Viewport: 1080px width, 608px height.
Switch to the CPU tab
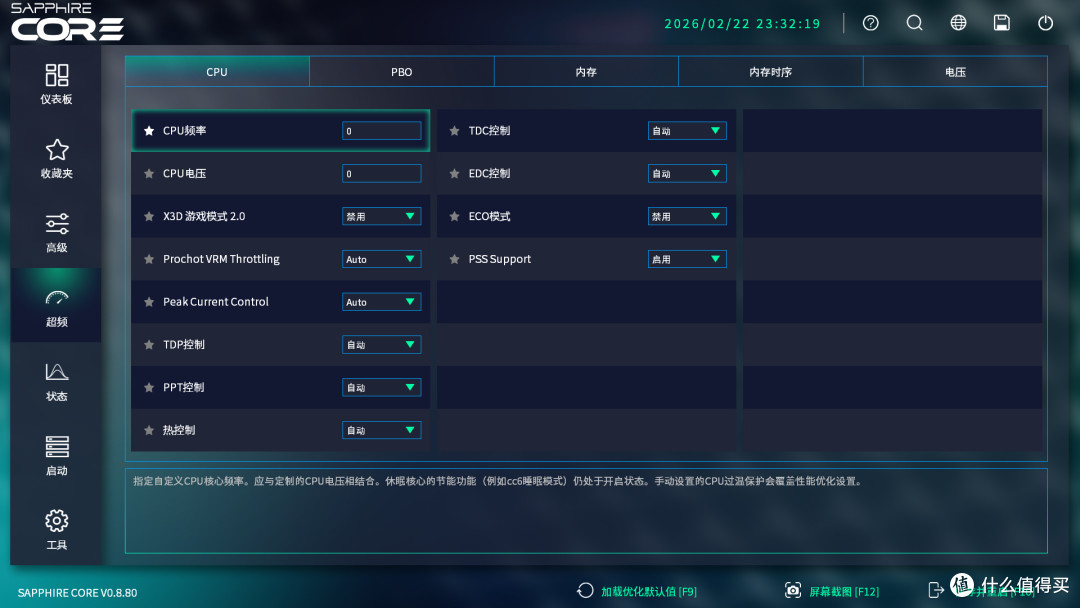[x=217, y=72]
